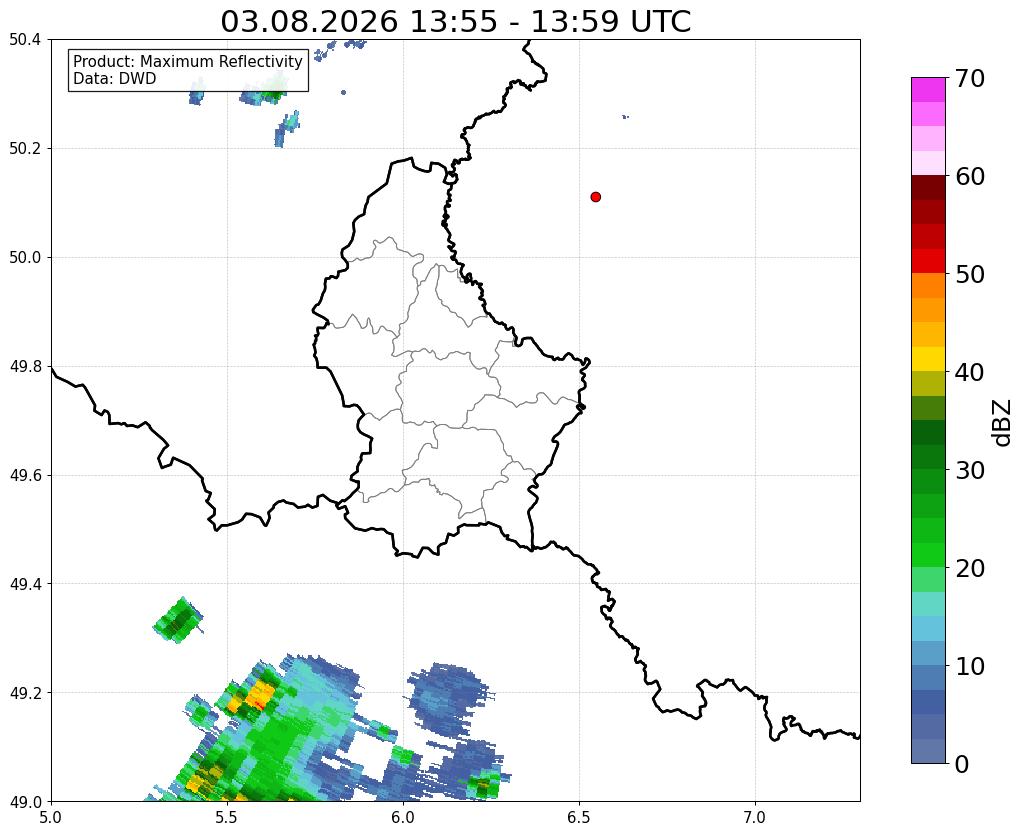Click the dBZ colorbar axis label

[x=1003, y=423]
